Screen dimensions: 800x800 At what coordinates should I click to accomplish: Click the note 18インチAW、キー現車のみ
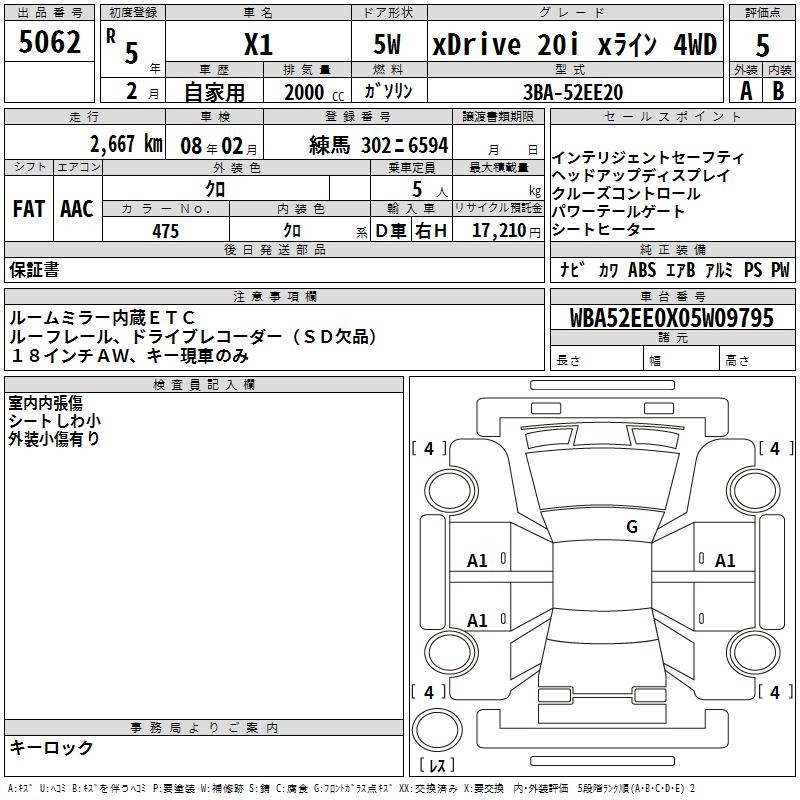(x=129, y=356)
